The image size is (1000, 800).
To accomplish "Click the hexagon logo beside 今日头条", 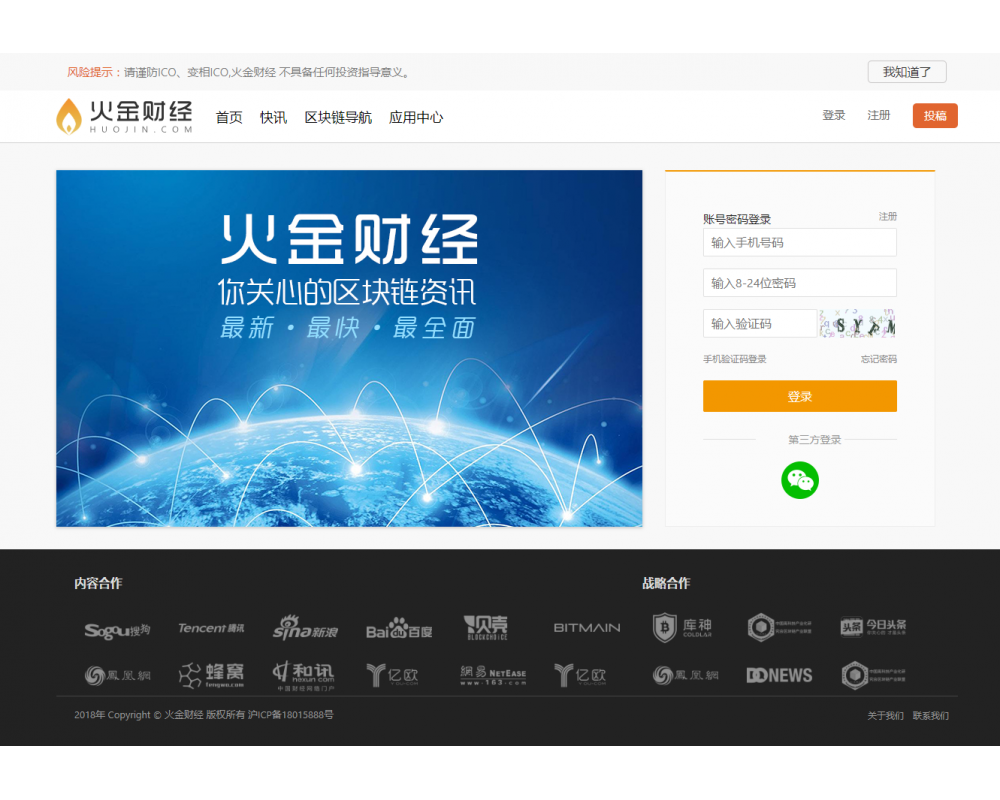I will 779,628.
